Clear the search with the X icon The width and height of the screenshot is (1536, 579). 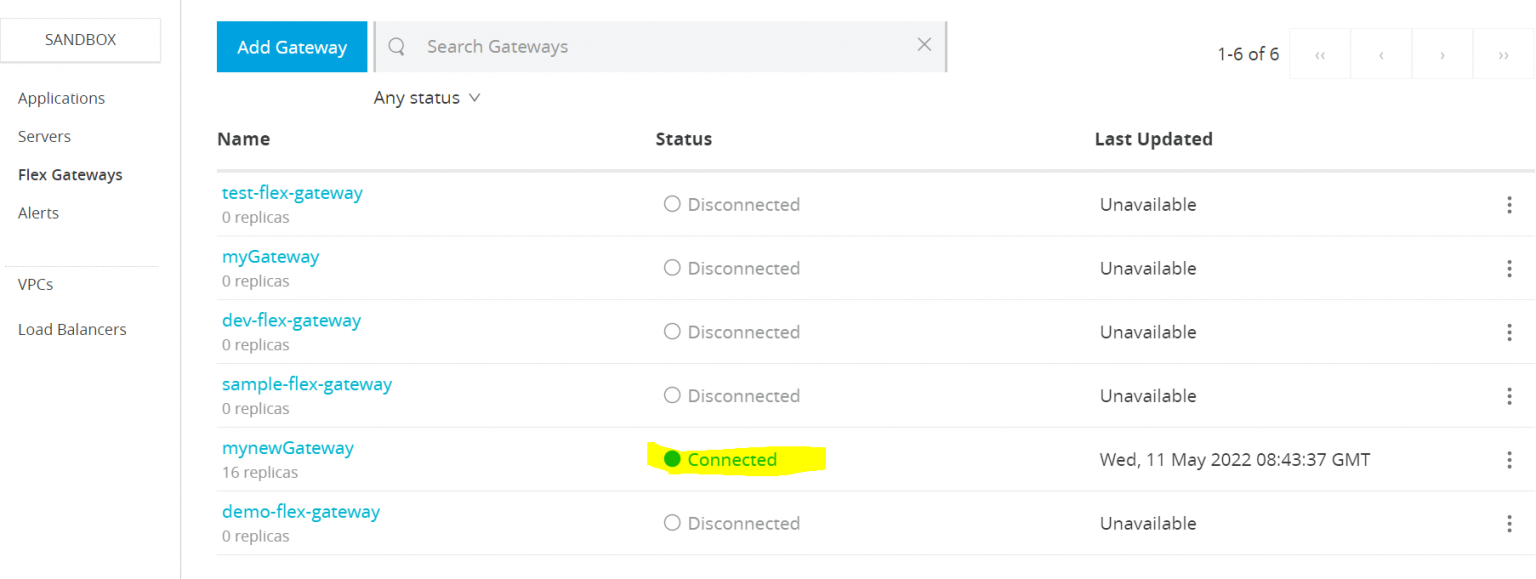[x=923, y=44]
